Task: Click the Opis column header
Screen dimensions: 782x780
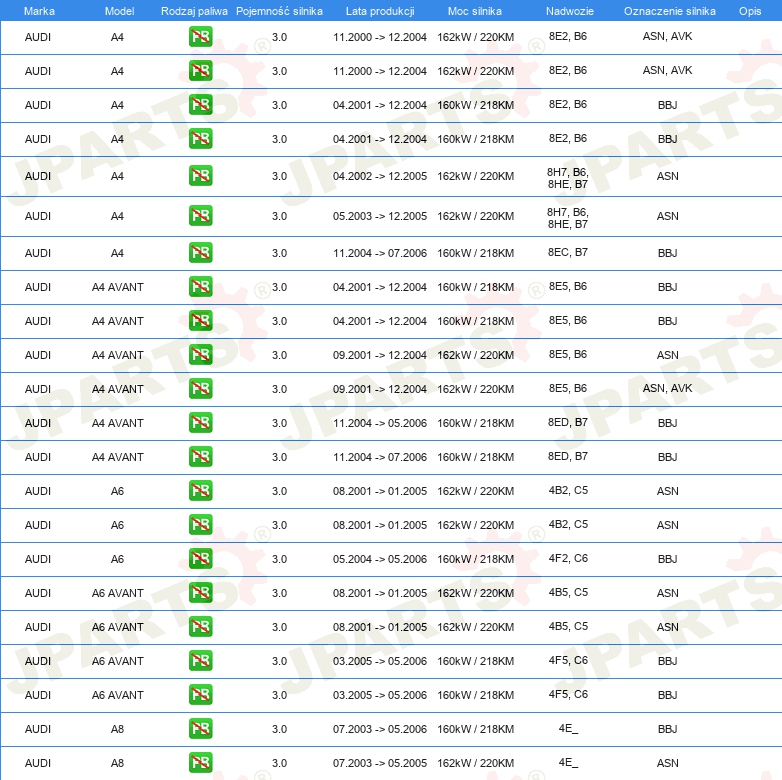Action: pos(749,11)
